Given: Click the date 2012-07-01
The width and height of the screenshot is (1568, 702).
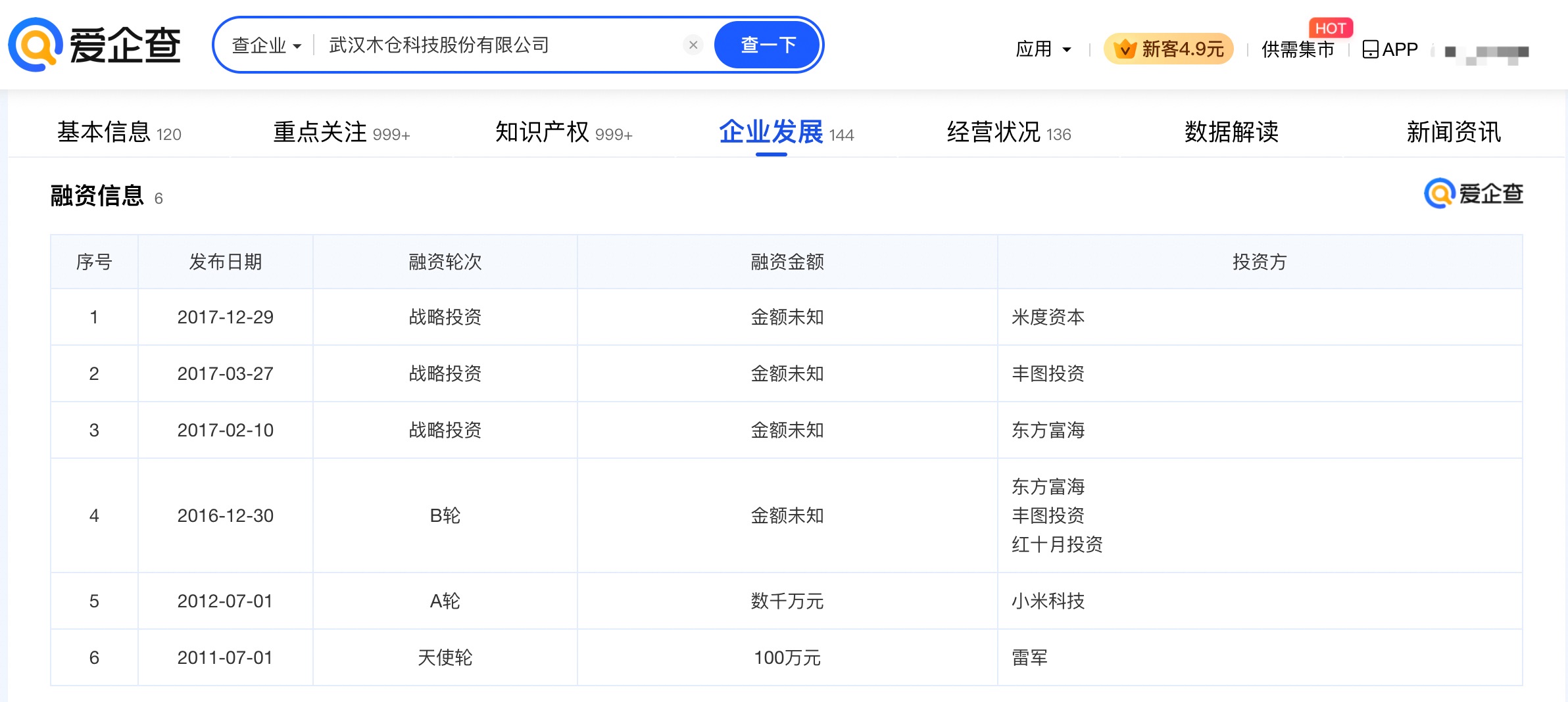Looking at the screenshot, I should click(x=225, y=601).
